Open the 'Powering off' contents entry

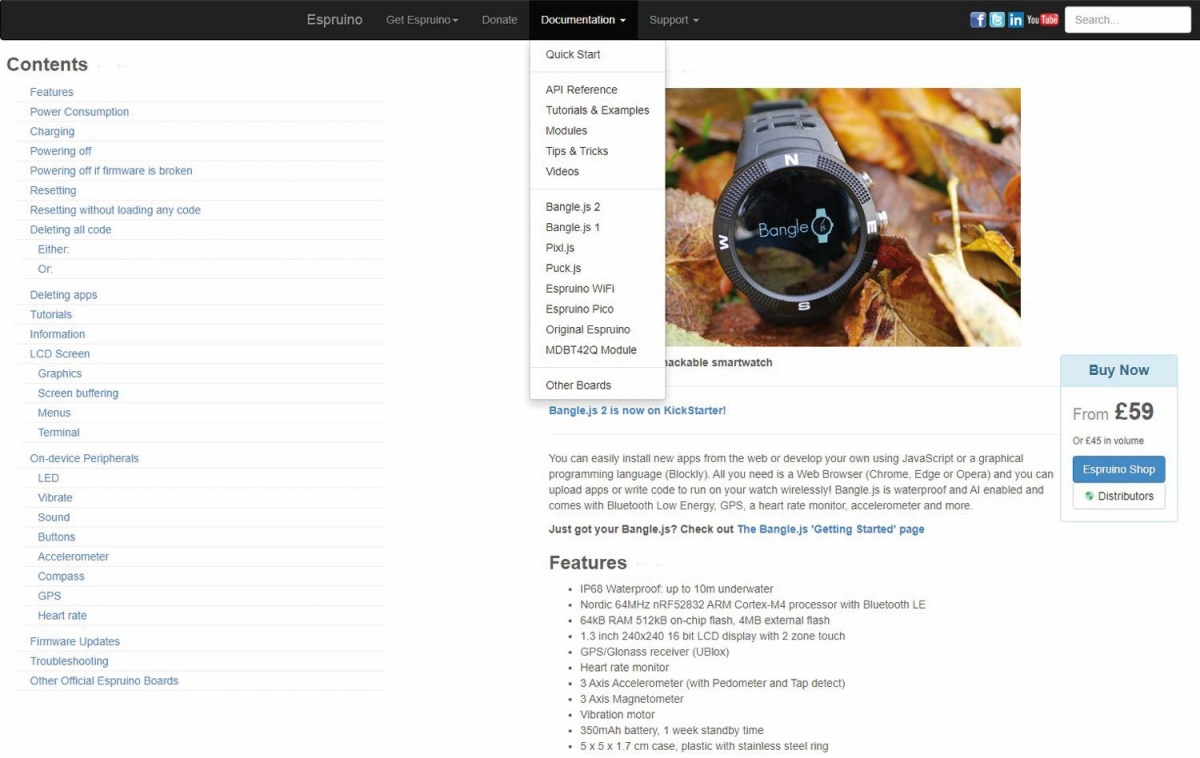[61, 151]
